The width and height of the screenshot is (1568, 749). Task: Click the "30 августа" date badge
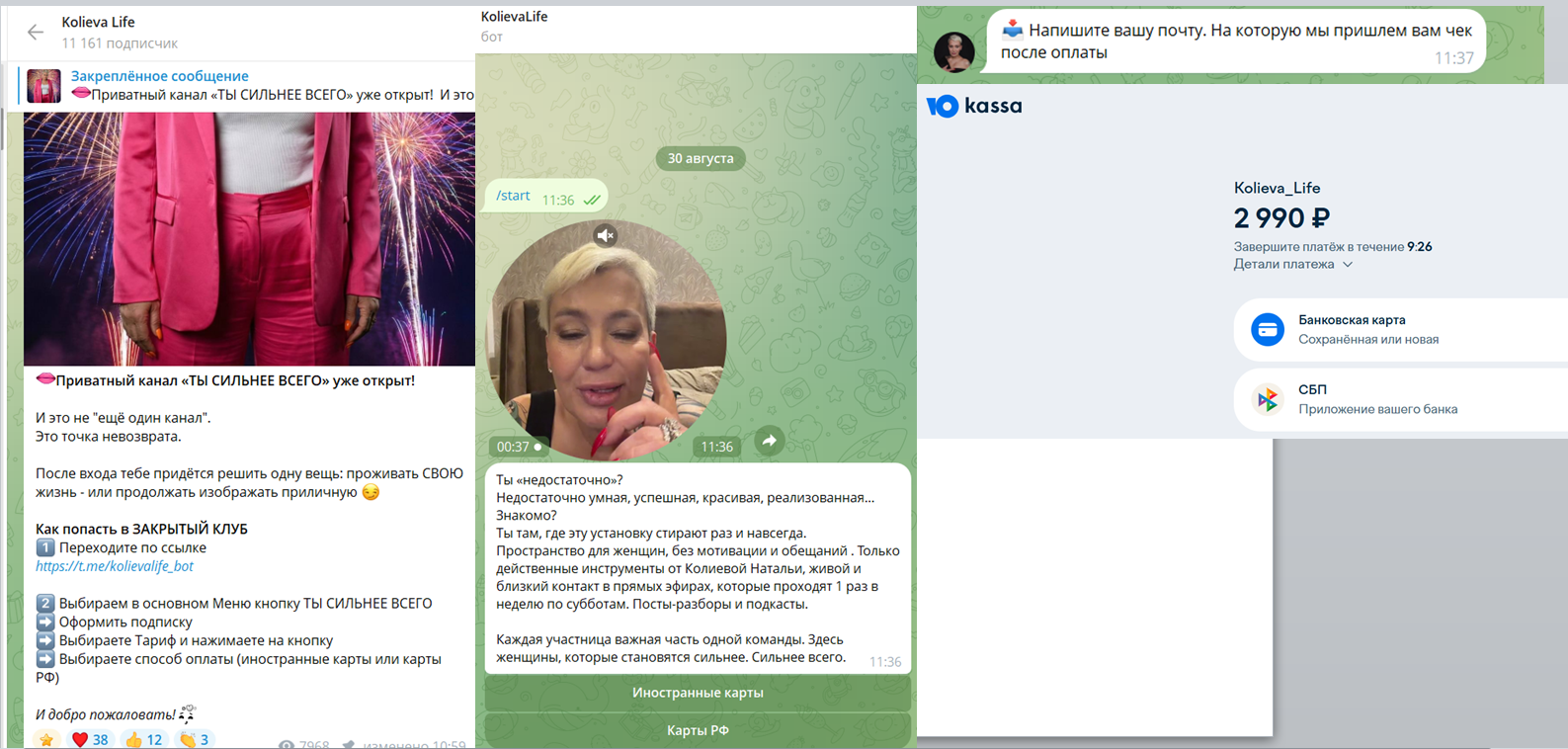pos(701,158)
